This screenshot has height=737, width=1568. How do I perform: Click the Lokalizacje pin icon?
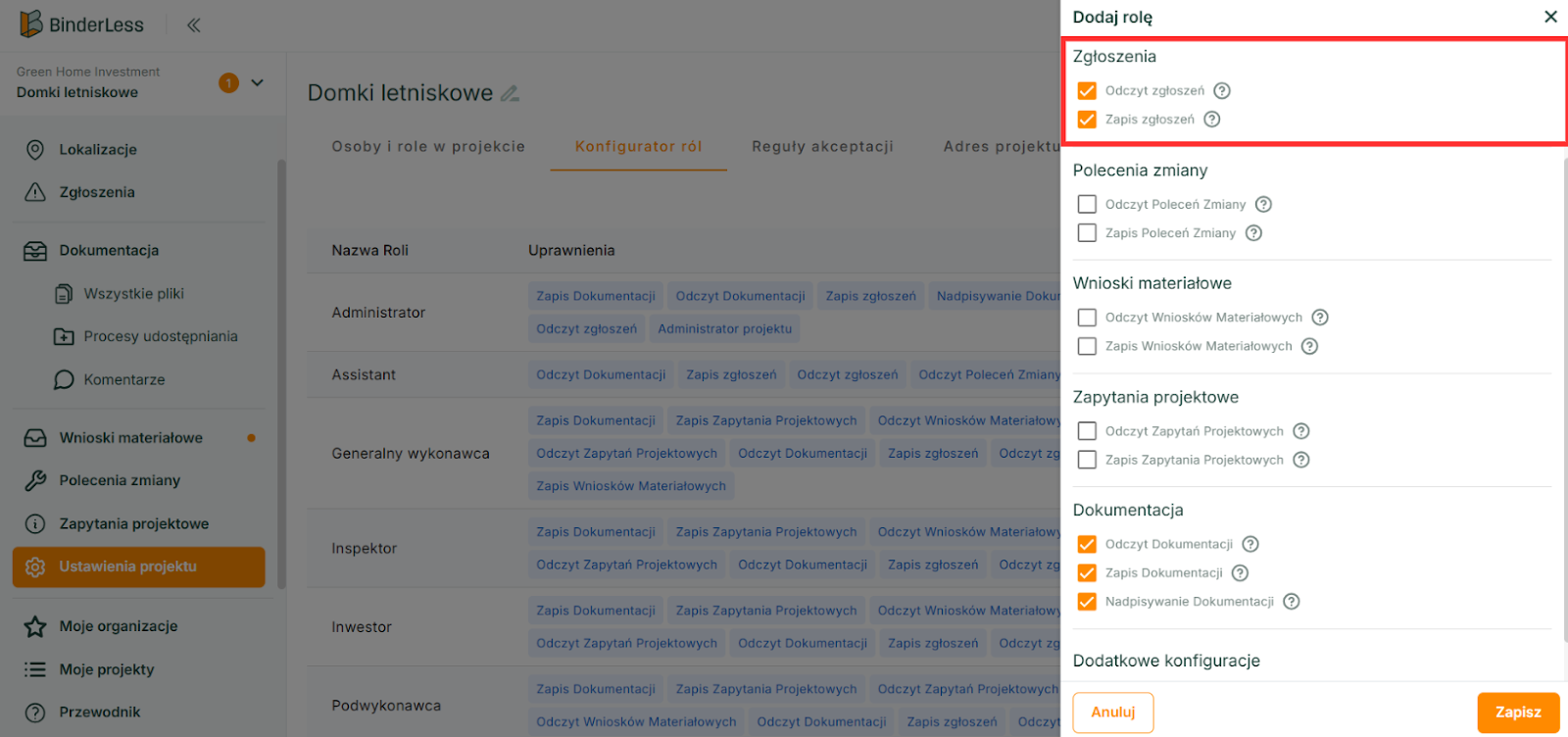point(35,150)
